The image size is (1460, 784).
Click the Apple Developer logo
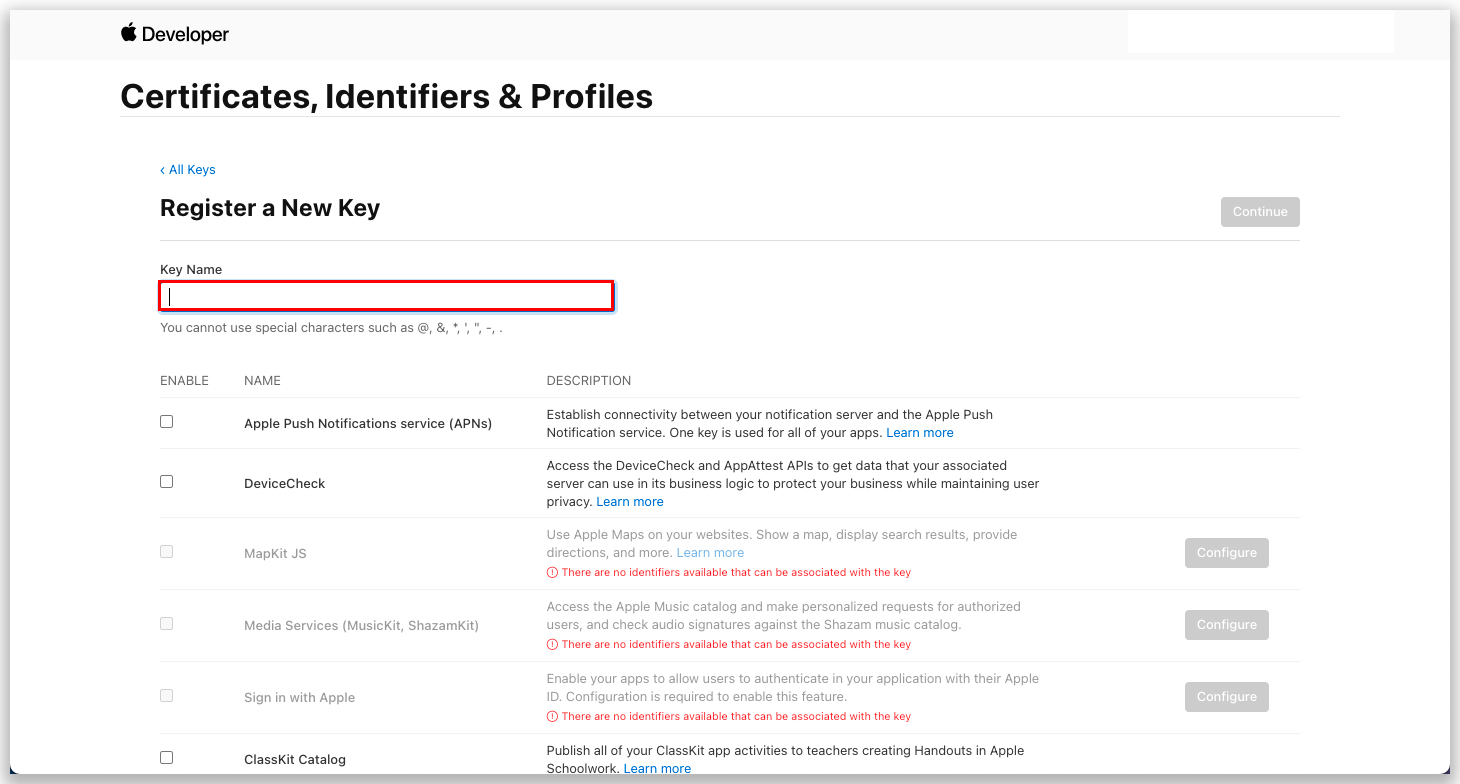[175, 34]
